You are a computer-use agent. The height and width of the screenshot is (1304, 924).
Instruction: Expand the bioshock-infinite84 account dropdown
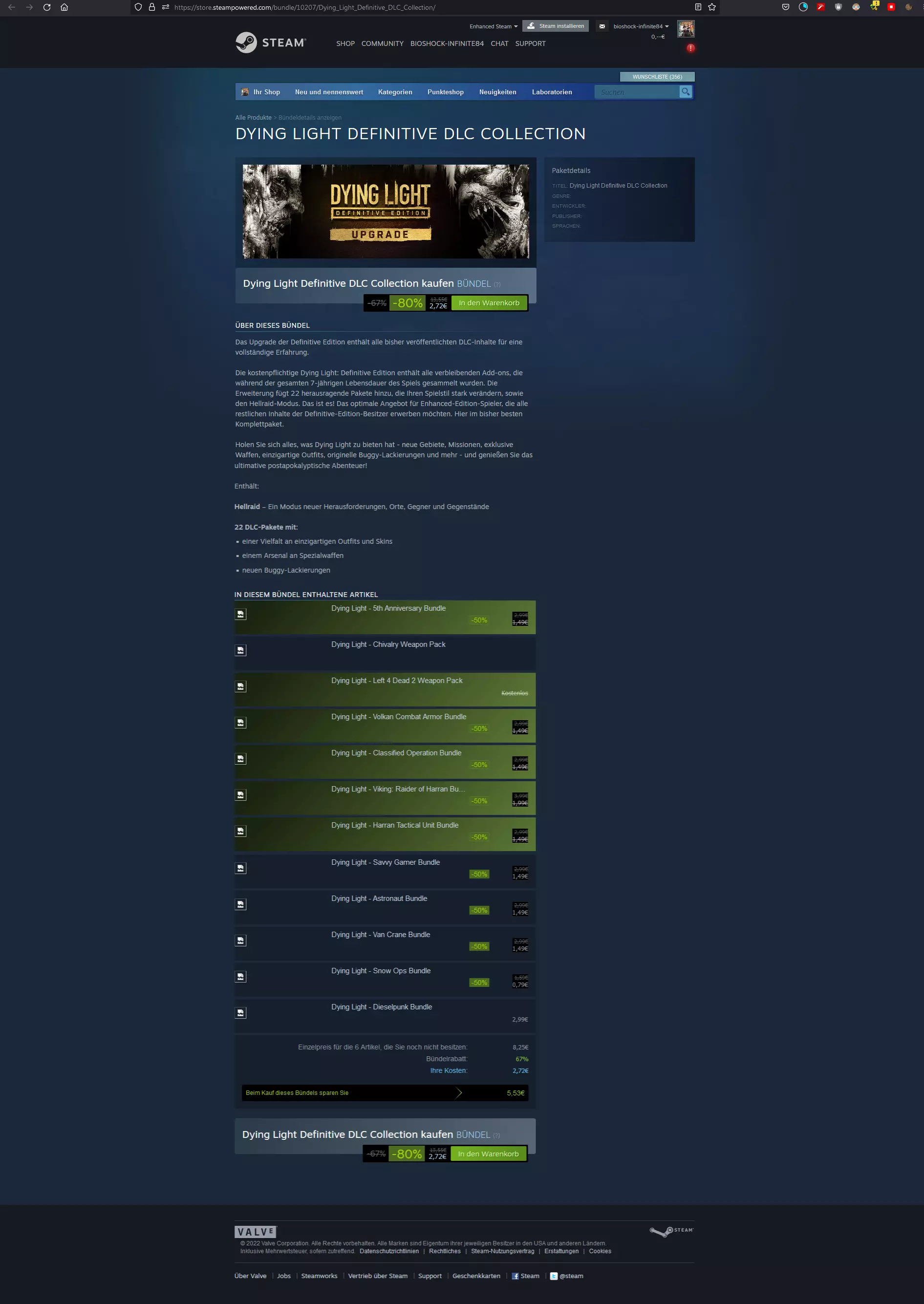[641, 26]
